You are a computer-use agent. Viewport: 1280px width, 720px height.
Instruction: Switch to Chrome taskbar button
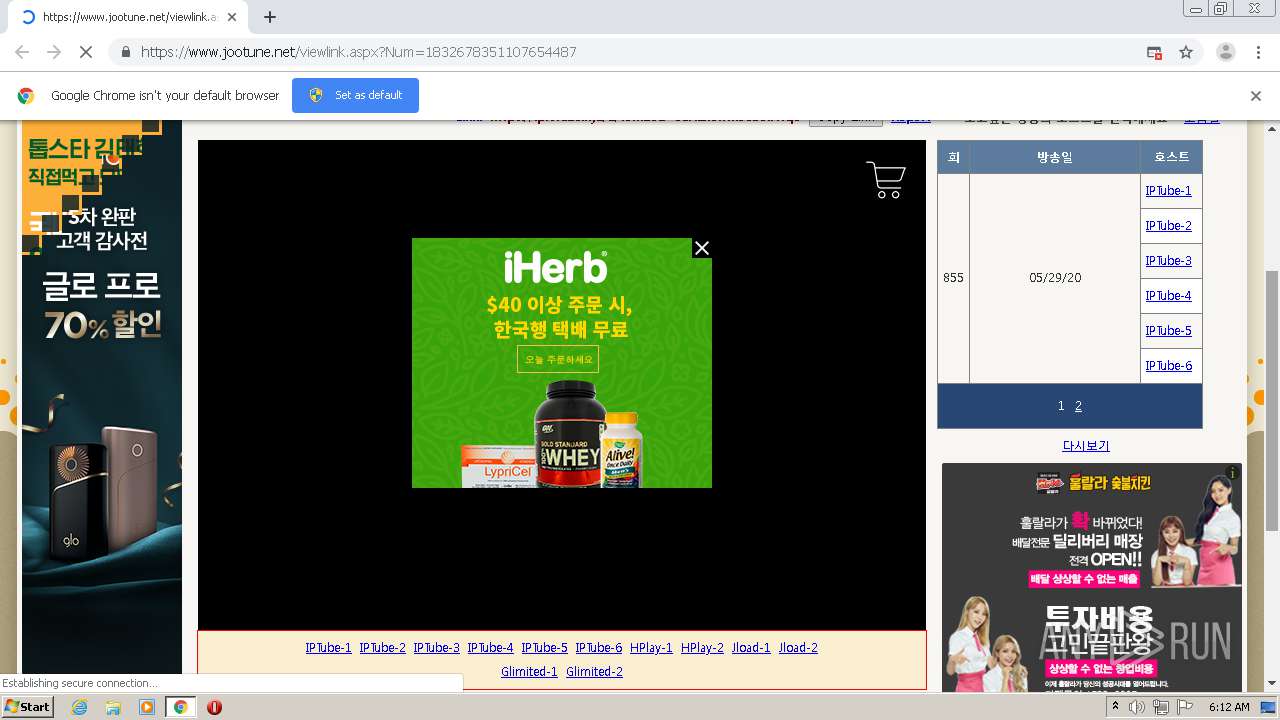[x=180, y=707]
